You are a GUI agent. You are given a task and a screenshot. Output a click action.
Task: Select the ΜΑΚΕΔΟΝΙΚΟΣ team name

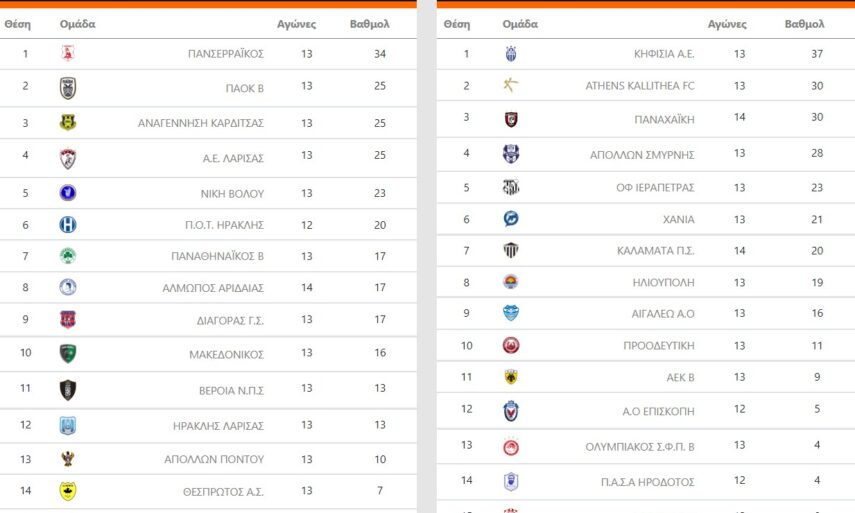pos(226,354)
